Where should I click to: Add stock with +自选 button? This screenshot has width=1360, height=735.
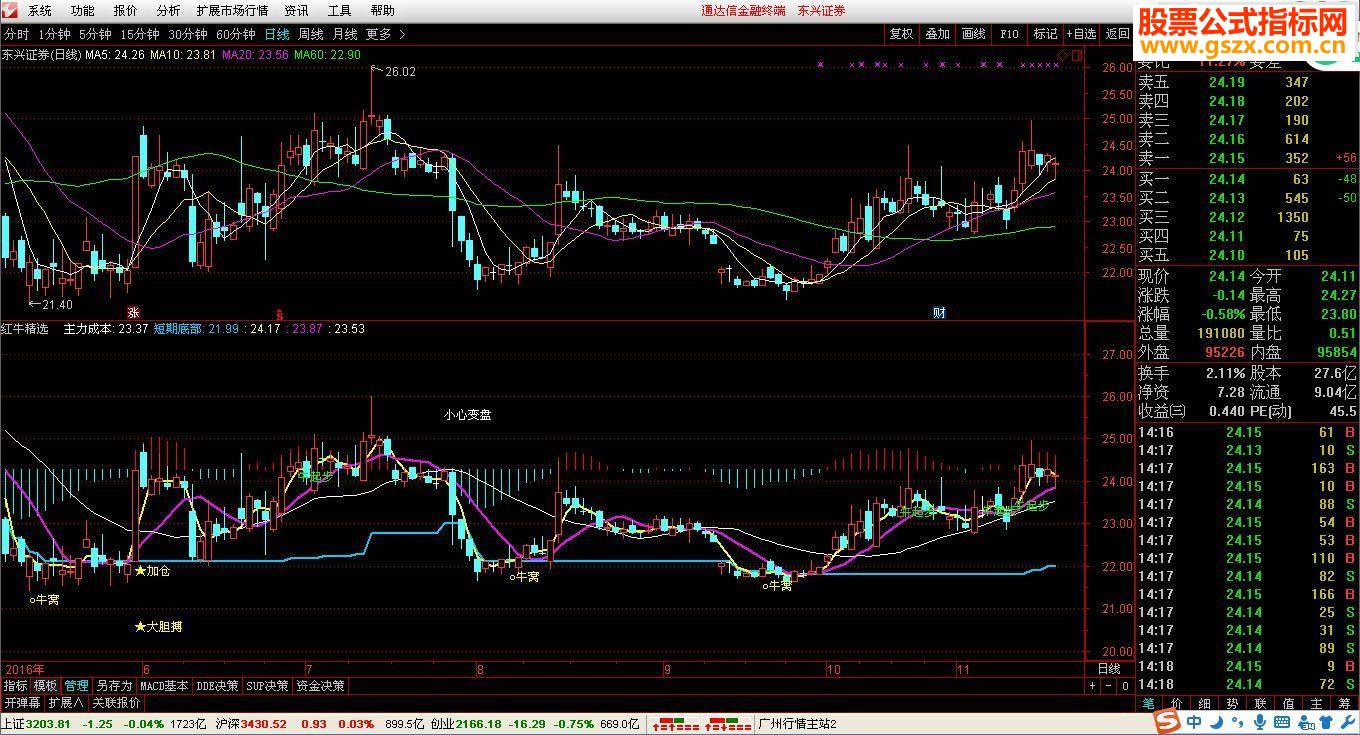(x=1081, y=33)
